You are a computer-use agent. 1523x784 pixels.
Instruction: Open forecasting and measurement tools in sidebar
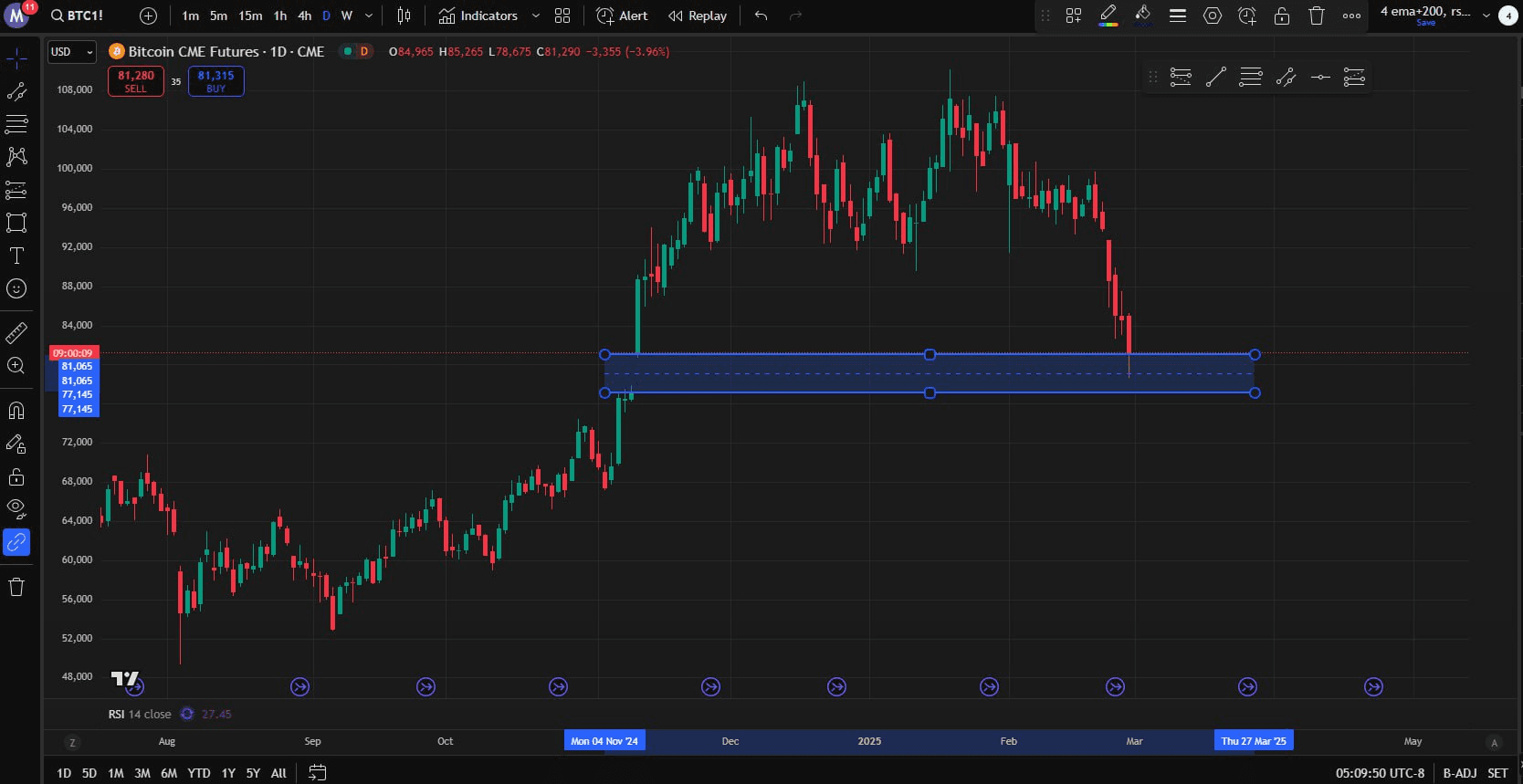click(16, 190)
